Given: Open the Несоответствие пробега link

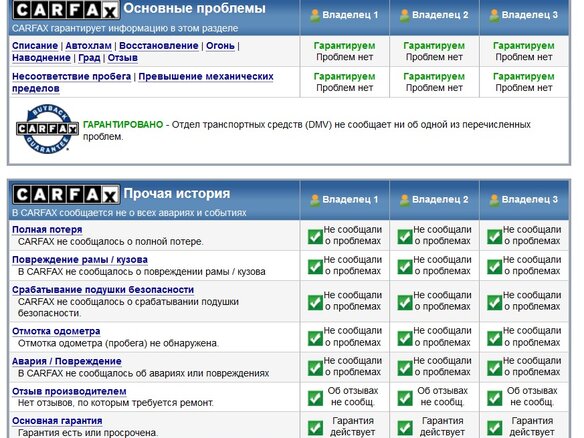Looking at the screenshot, I should point(72,76).
